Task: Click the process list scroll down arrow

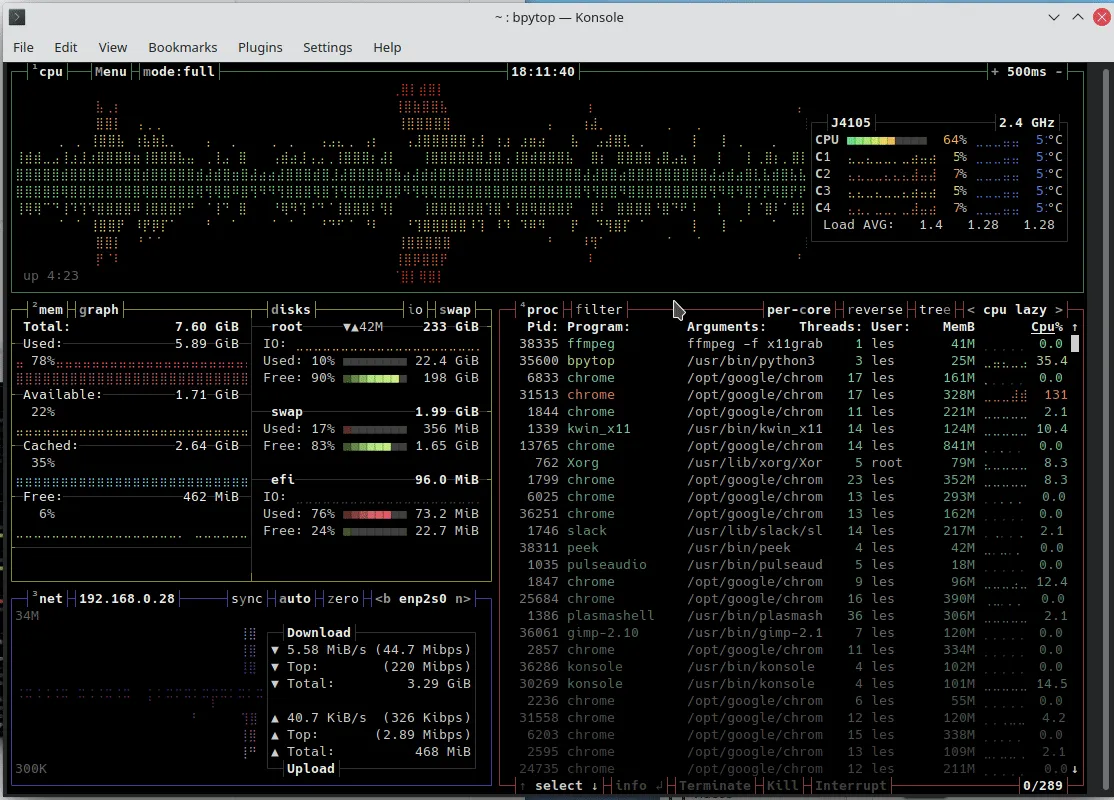Action: 1074,769
